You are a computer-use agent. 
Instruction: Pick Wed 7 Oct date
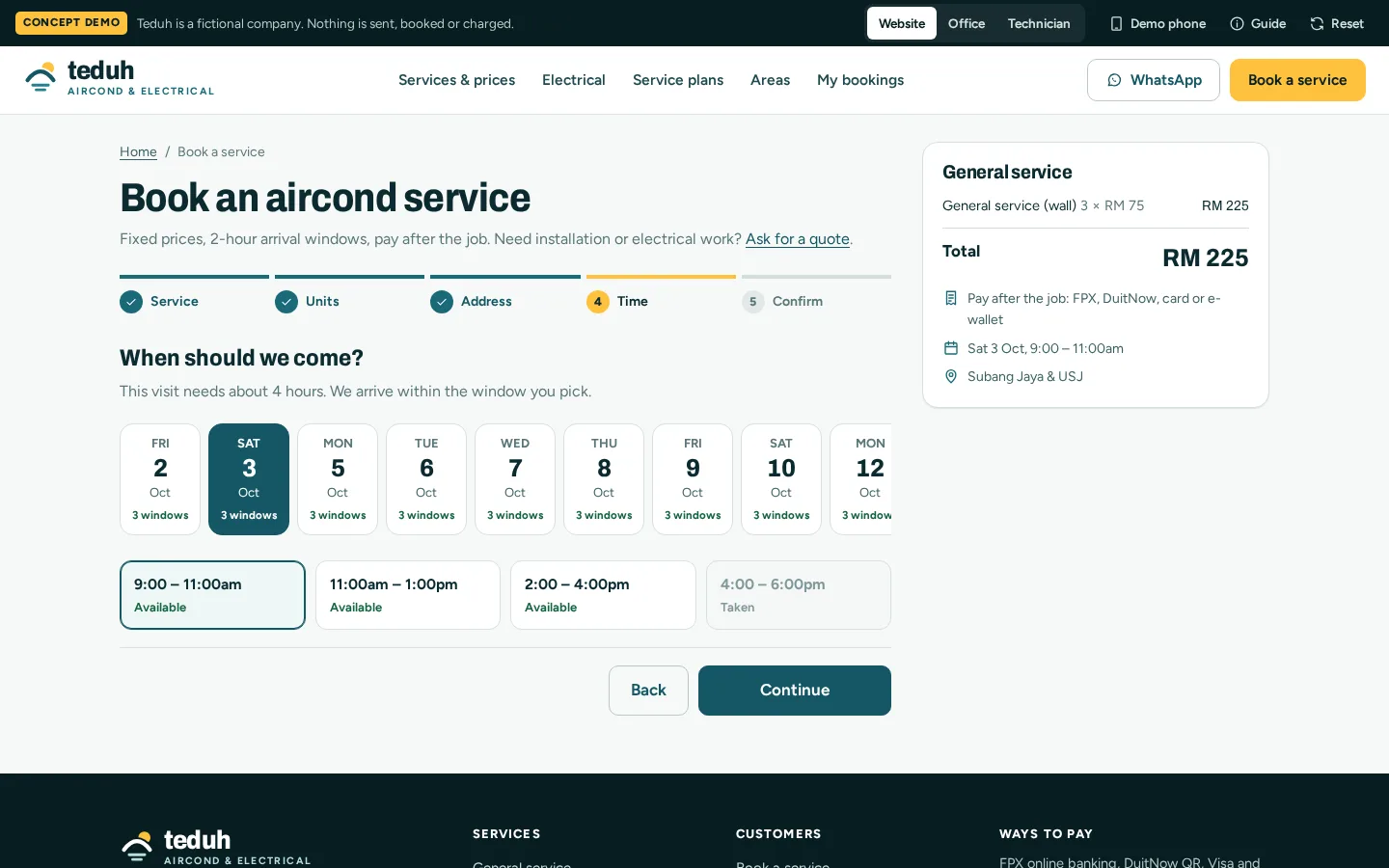click(x=515, y=479)
